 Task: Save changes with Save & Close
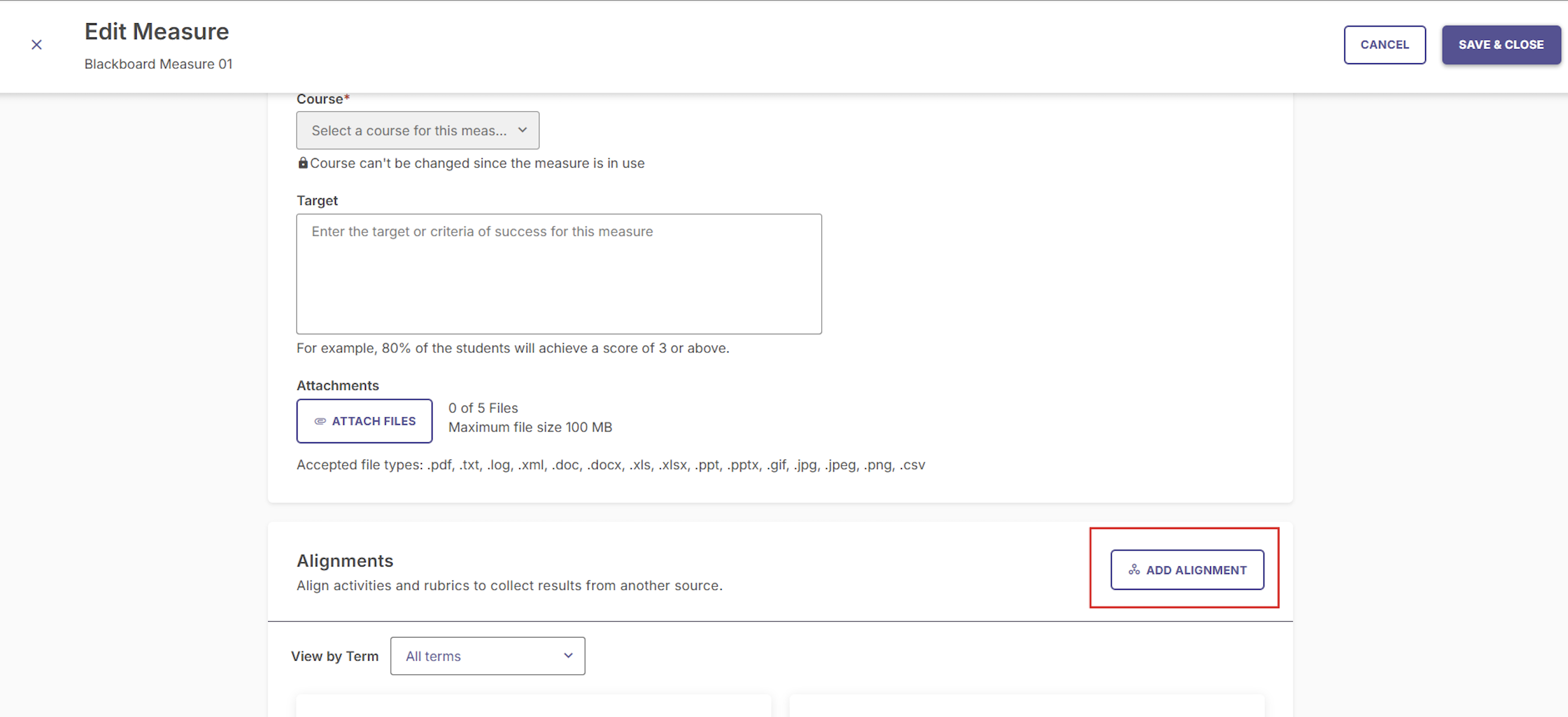pos(1501,45)
